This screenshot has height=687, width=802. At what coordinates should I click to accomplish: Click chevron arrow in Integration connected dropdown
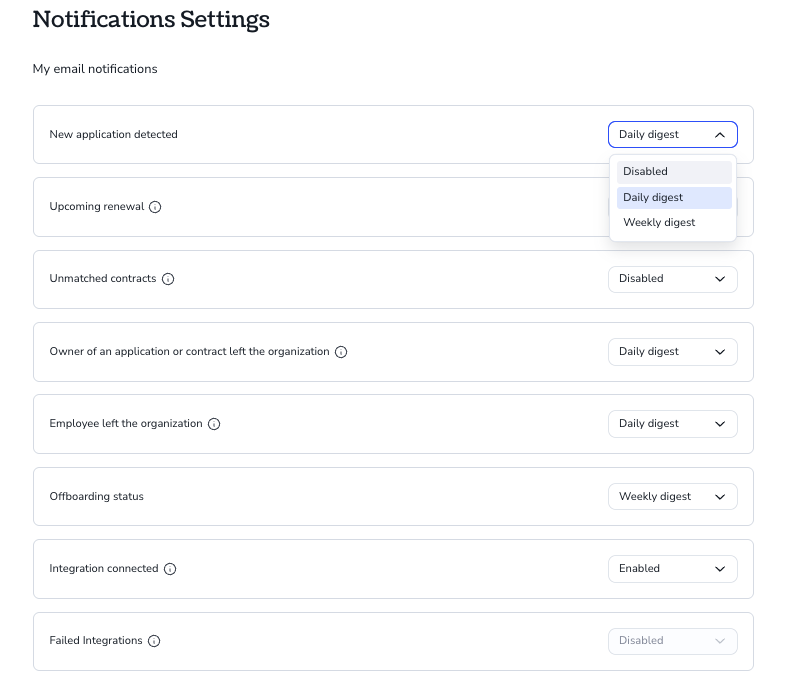[x=720, y=569]
